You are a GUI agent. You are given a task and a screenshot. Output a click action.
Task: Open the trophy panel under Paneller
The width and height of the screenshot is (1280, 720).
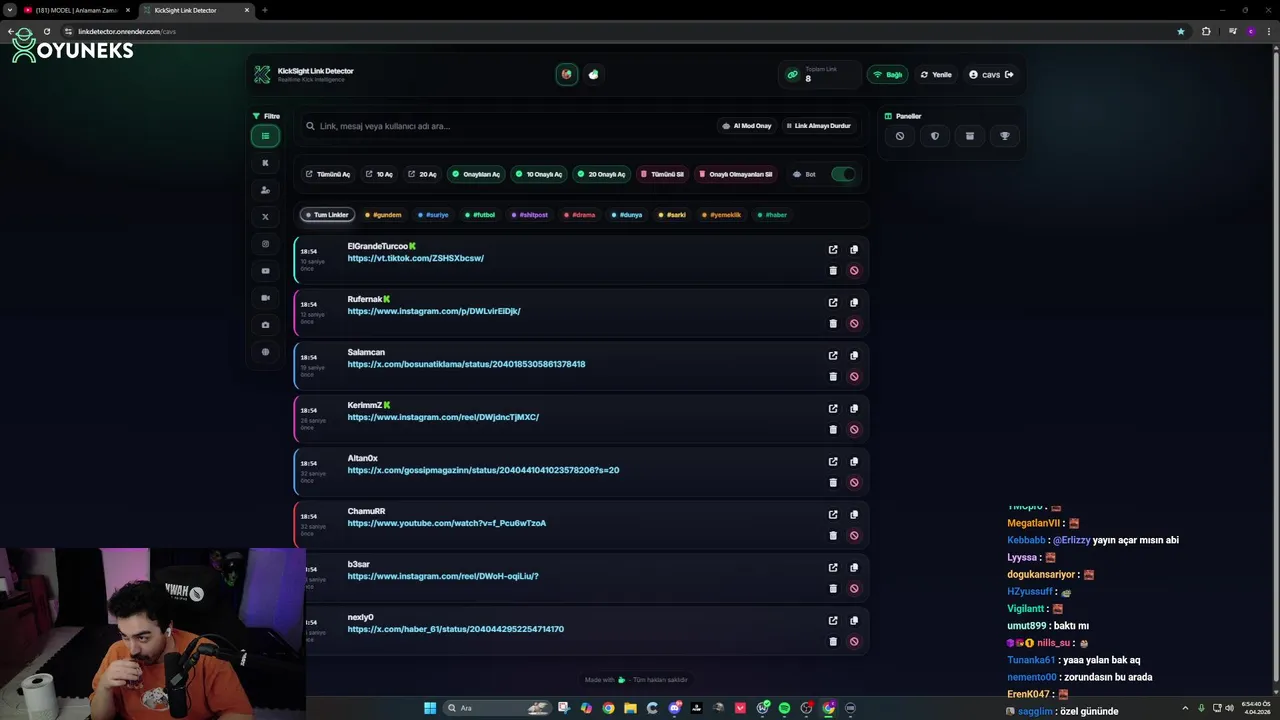coord(1005,136)
